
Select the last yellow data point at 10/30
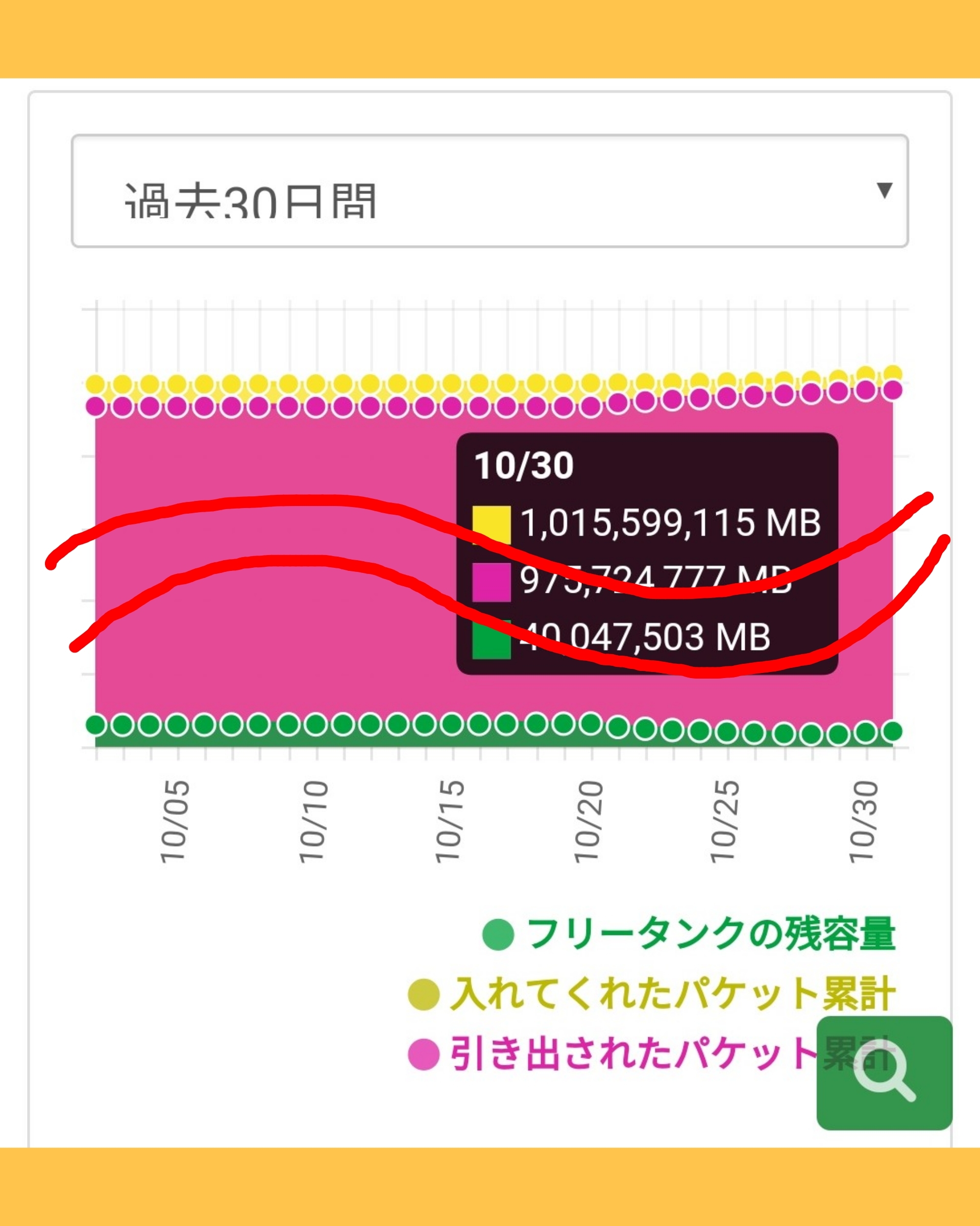pos(893,374)
